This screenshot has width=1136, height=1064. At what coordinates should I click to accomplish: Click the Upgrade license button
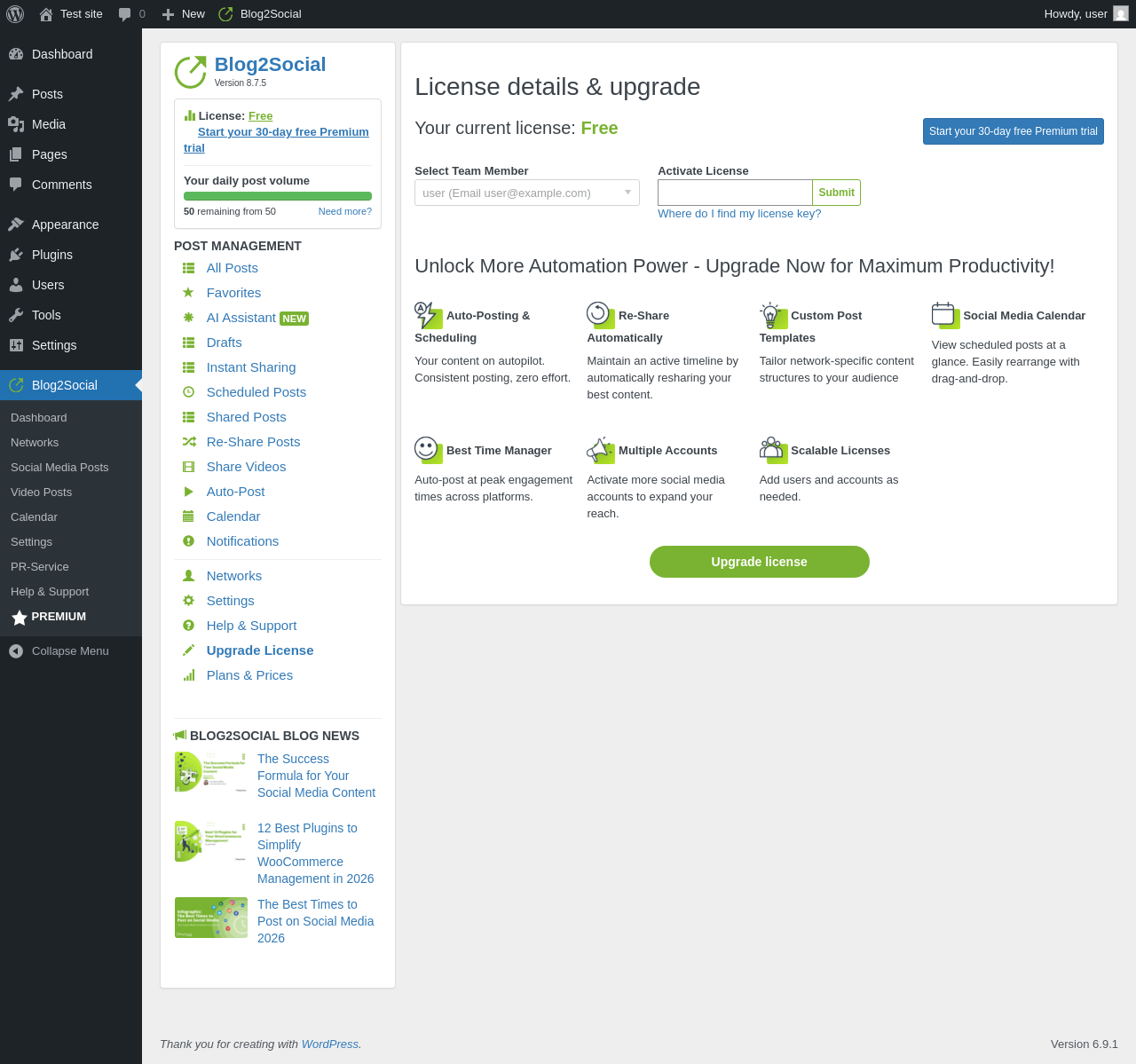point(760,562)
